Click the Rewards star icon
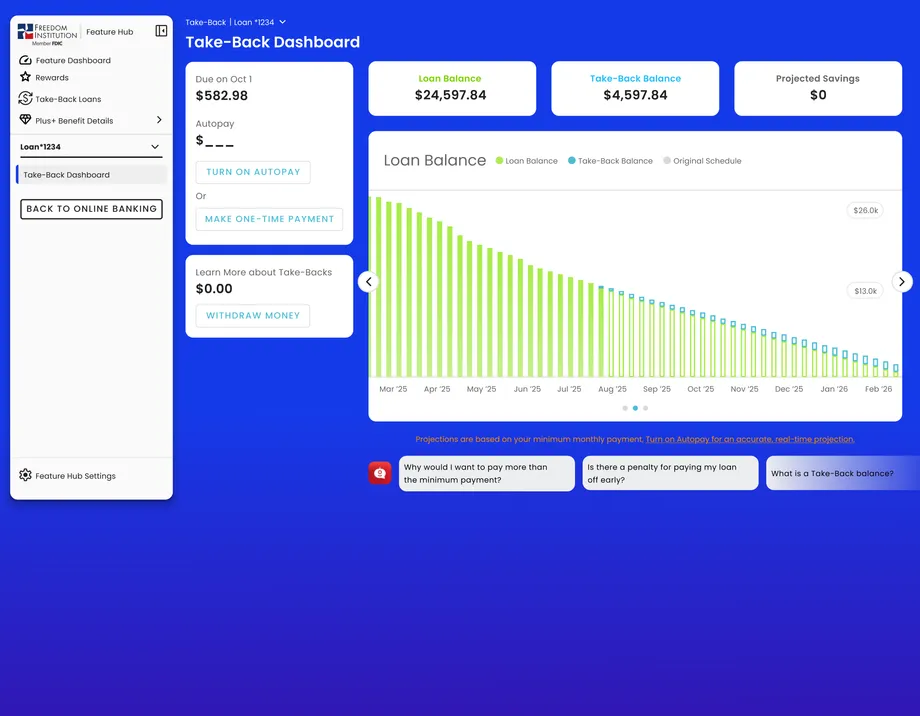Screen dimensions: 920x716 click(x=26, y=77)
